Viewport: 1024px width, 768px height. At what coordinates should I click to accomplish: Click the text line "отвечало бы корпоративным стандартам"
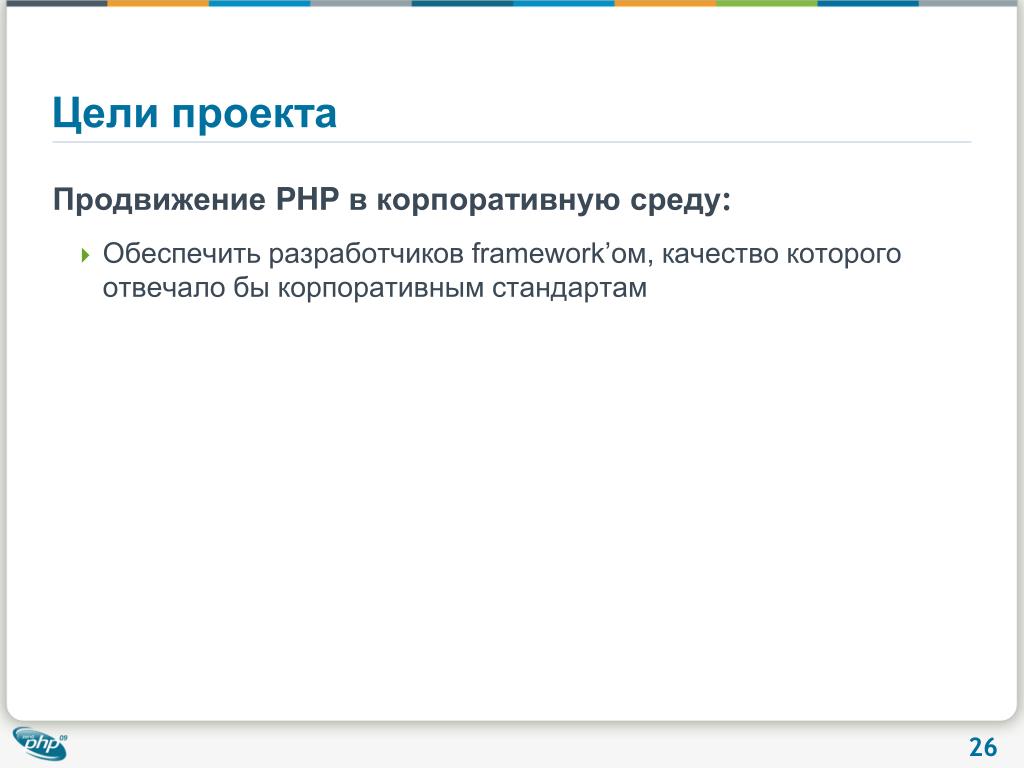tap(375, 288)
